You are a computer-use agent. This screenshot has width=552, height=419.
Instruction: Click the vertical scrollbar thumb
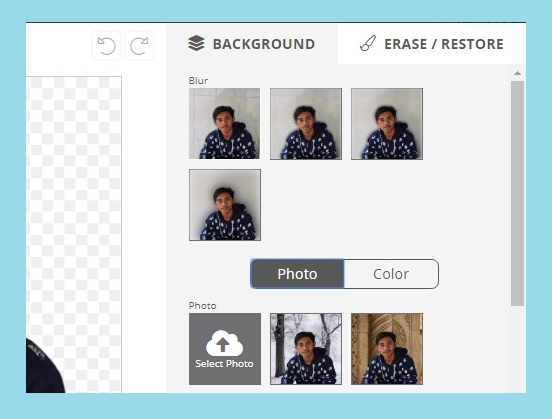click(518, 193)
